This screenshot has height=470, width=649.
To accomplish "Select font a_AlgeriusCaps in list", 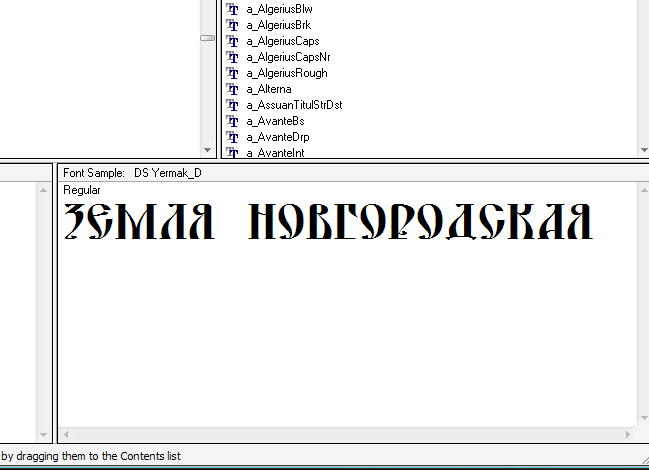I will click(x=283, y=41).
